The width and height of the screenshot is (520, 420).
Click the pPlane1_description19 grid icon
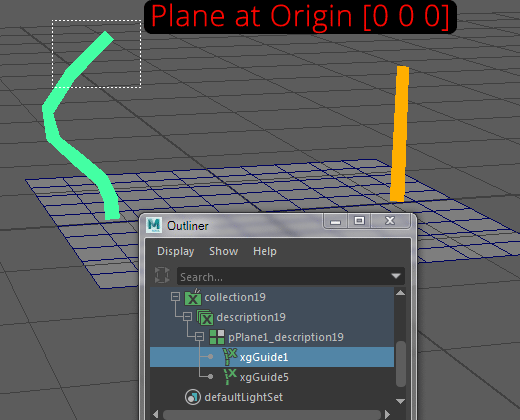click(217, 337)
